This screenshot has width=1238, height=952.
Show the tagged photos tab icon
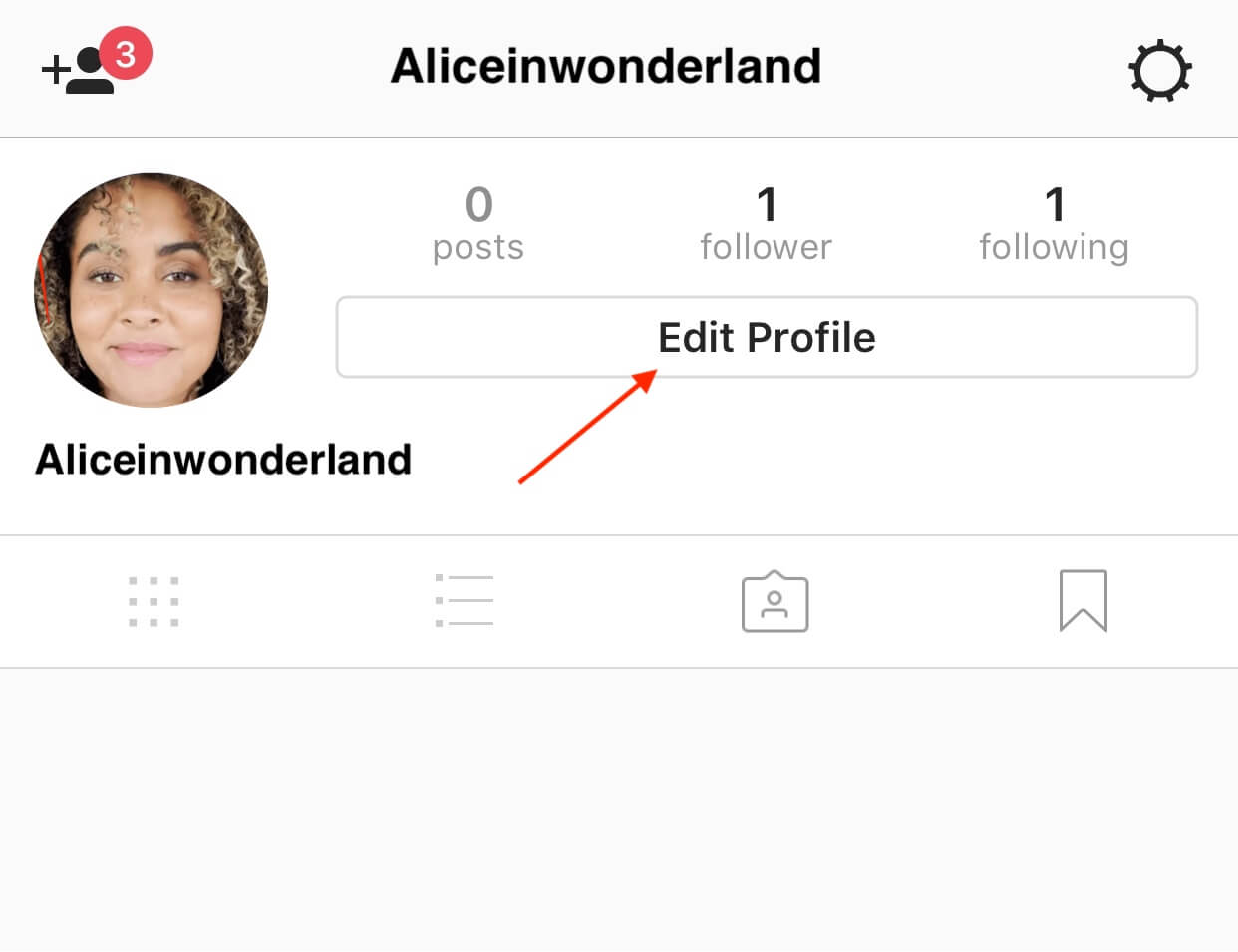click(x=774, y=601)
